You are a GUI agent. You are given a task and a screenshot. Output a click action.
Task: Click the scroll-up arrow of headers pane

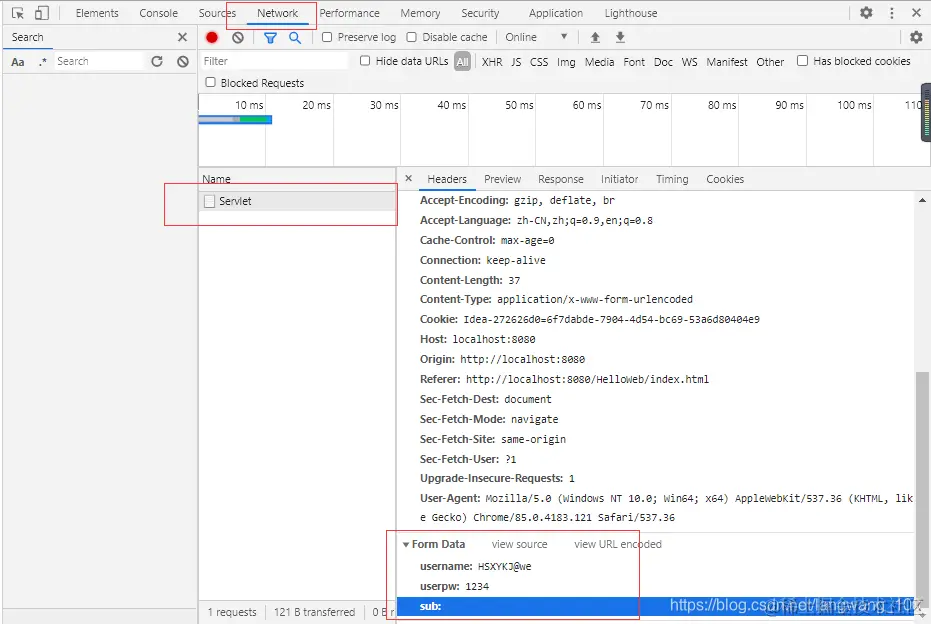922,200
